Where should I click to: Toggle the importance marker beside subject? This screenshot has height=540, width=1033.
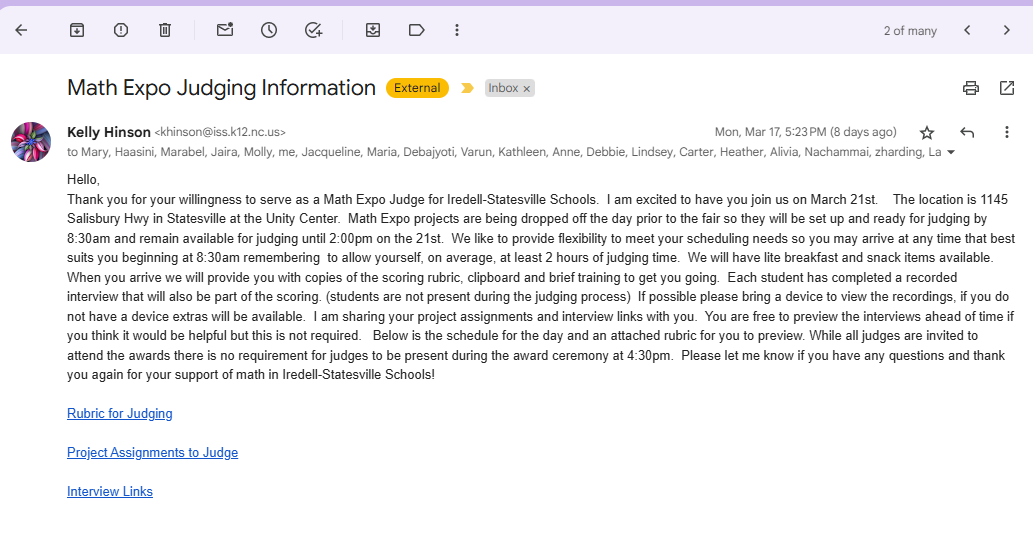tap(467, 88)
